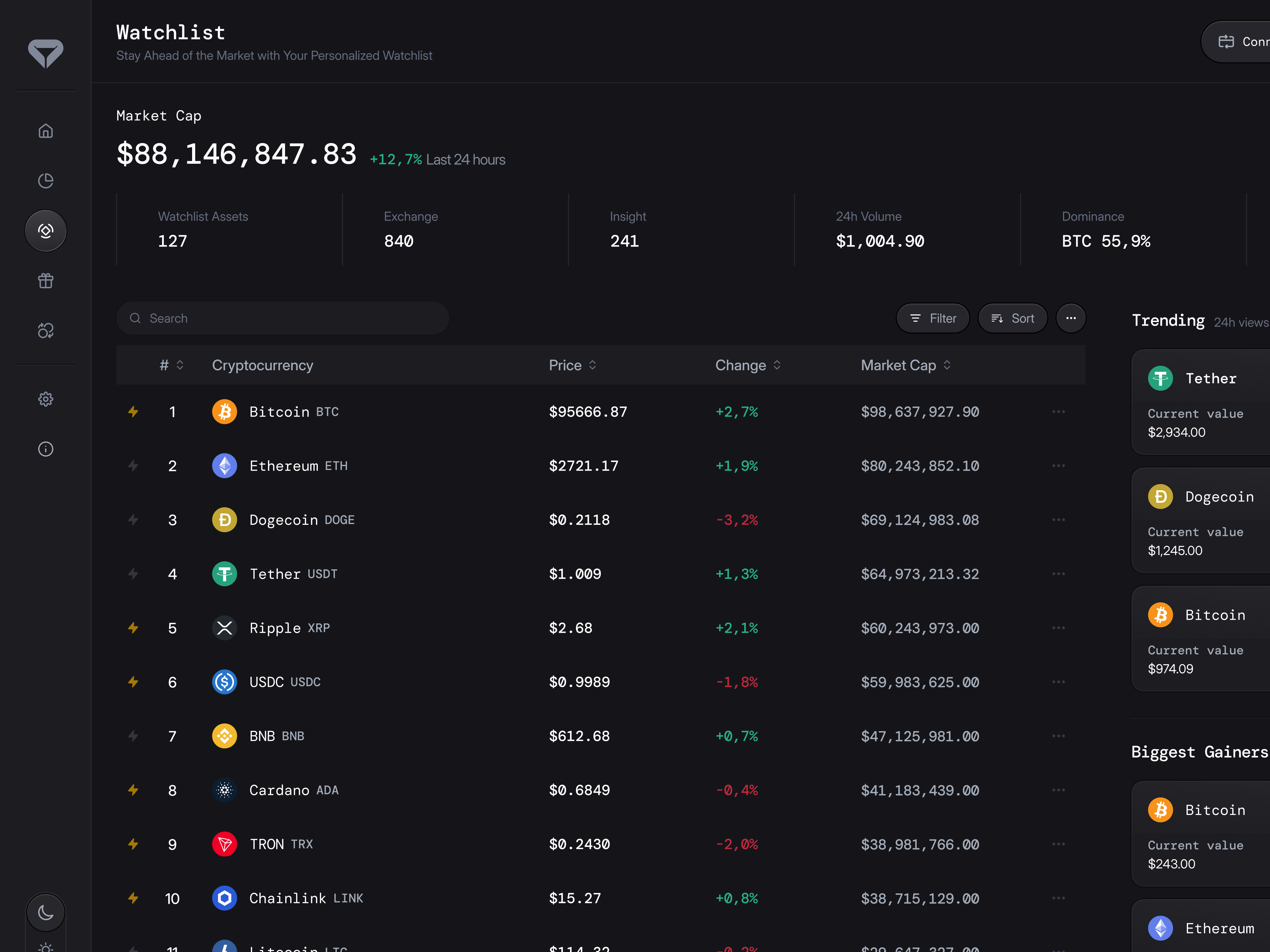Toggle the lightning bolt for BNB row

(x=133, y=736)
